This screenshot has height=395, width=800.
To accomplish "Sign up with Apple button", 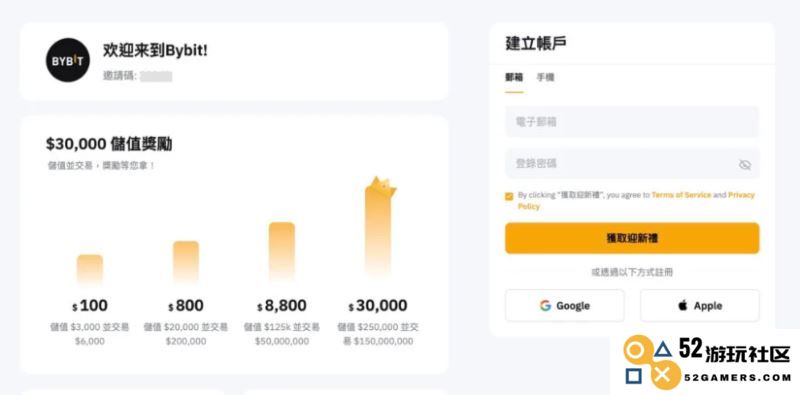I will pos(700,306).
